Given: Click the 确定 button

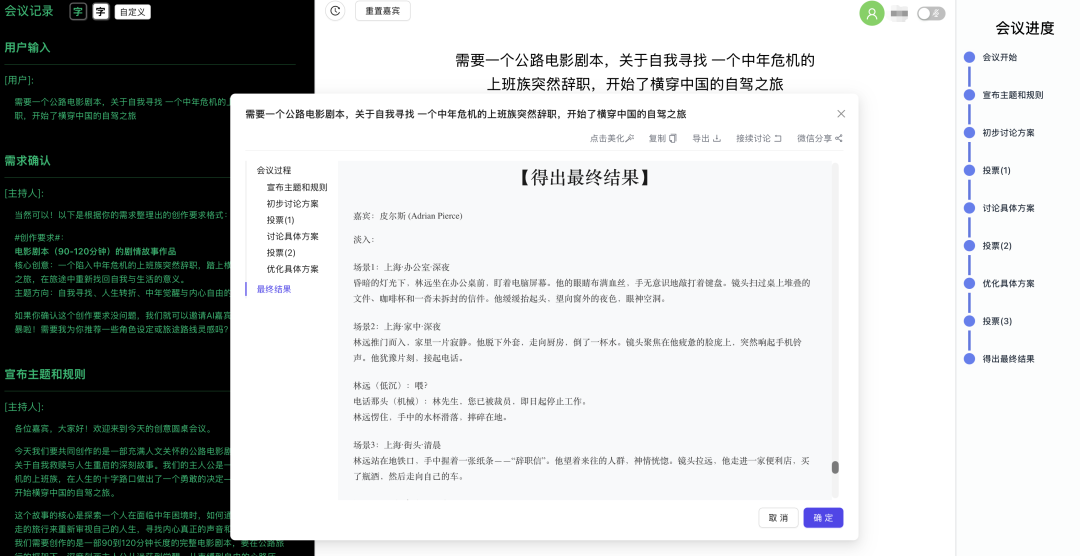Looking at the screenshot, I should coord(823,518).
